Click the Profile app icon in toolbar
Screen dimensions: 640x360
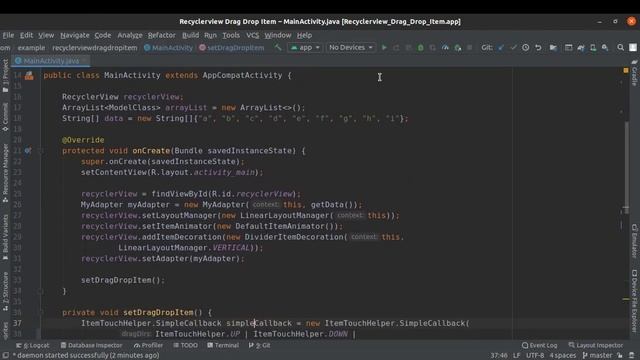(x=445, y=48)
